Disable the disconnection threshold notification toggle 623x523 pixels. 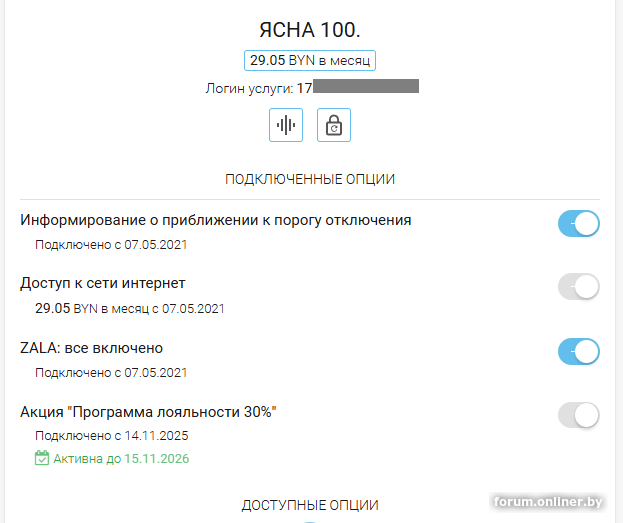[578, 224]
